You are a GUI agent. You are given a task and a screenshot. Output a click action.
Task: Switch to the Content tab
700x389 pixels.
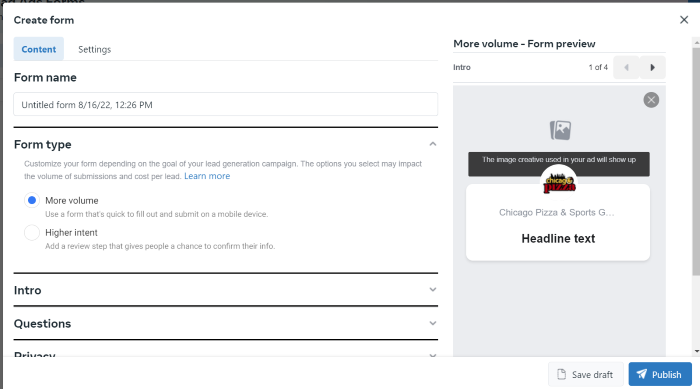[39, 49]
